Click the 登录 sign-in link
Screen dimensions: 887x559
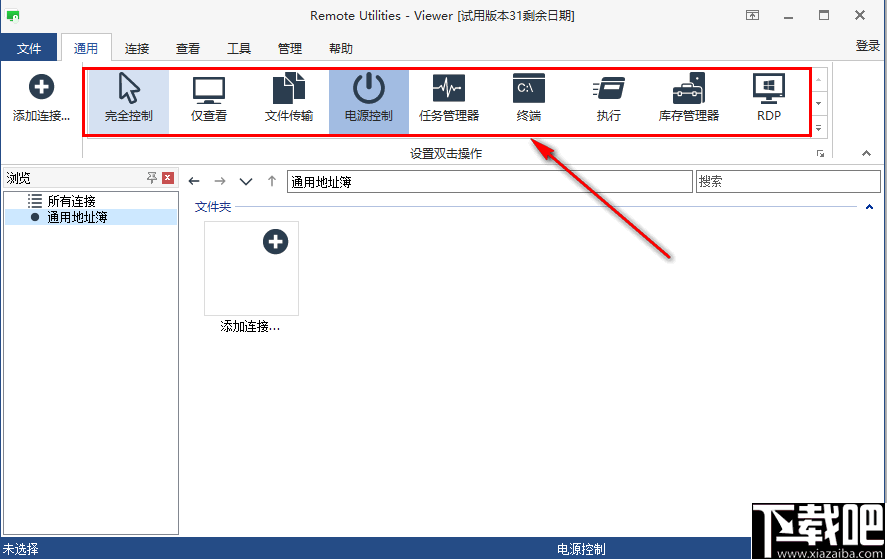[868, 46]
